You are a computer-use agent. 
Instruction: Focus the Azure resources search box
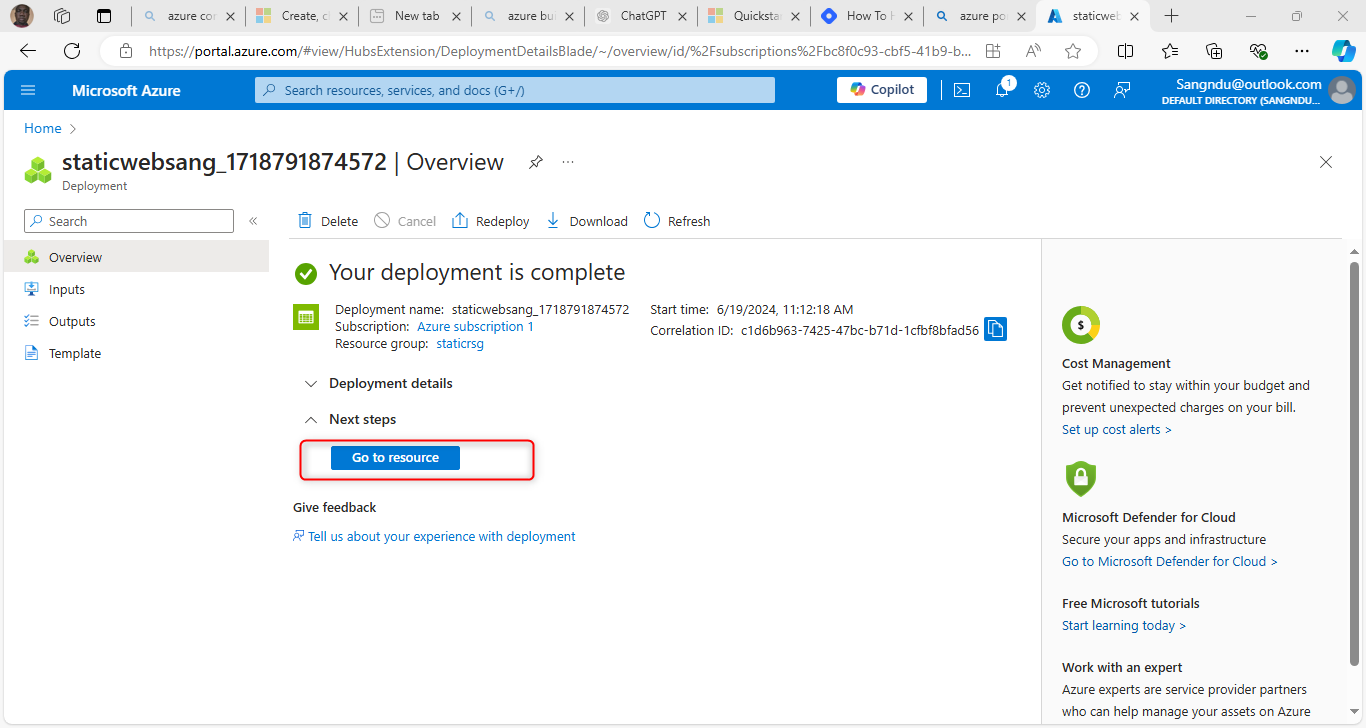coord(515,90)
